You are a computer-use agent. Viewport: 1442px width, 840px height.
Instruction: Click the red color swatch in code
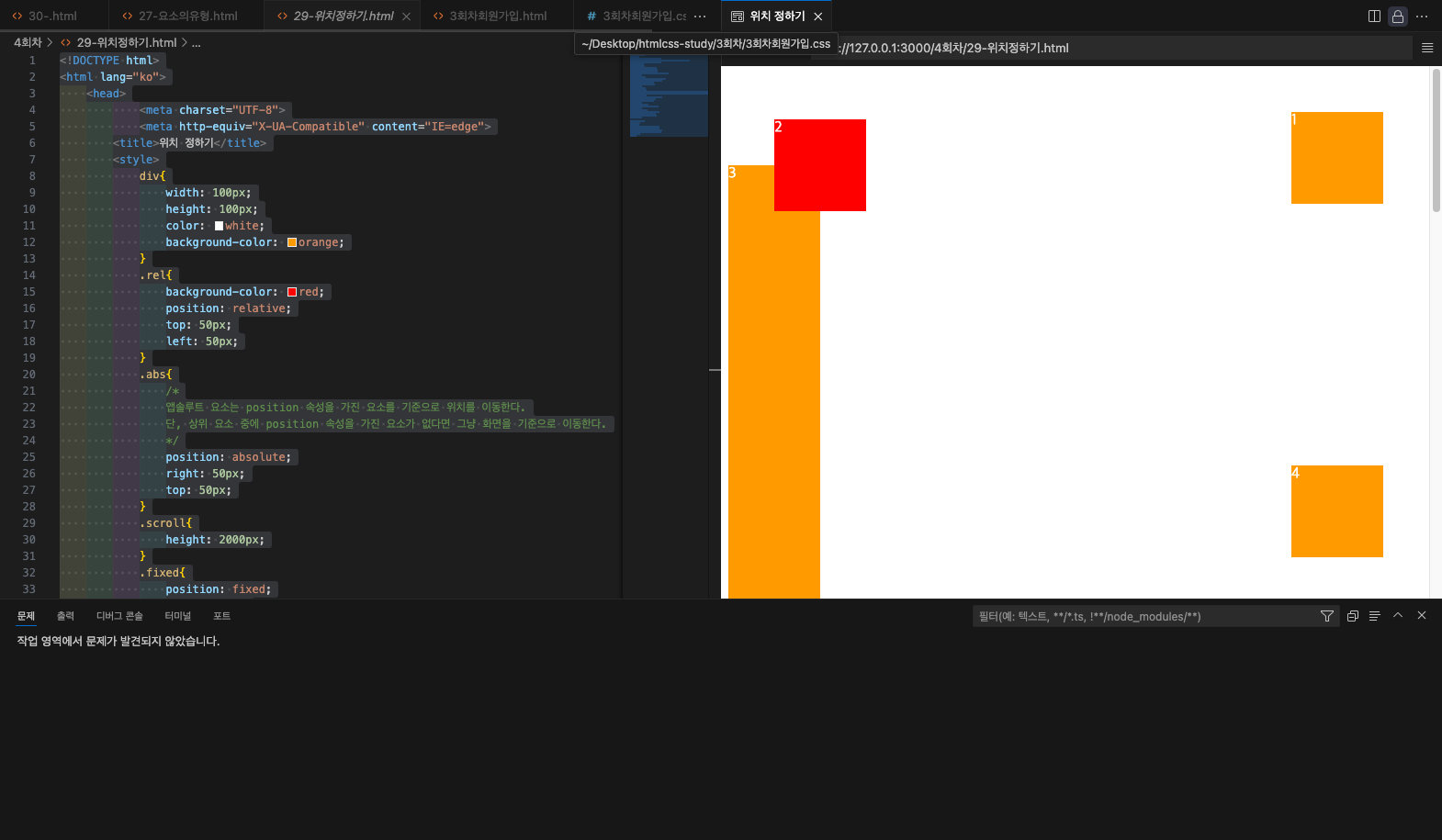pyautogui.click(x=292, y=292)
